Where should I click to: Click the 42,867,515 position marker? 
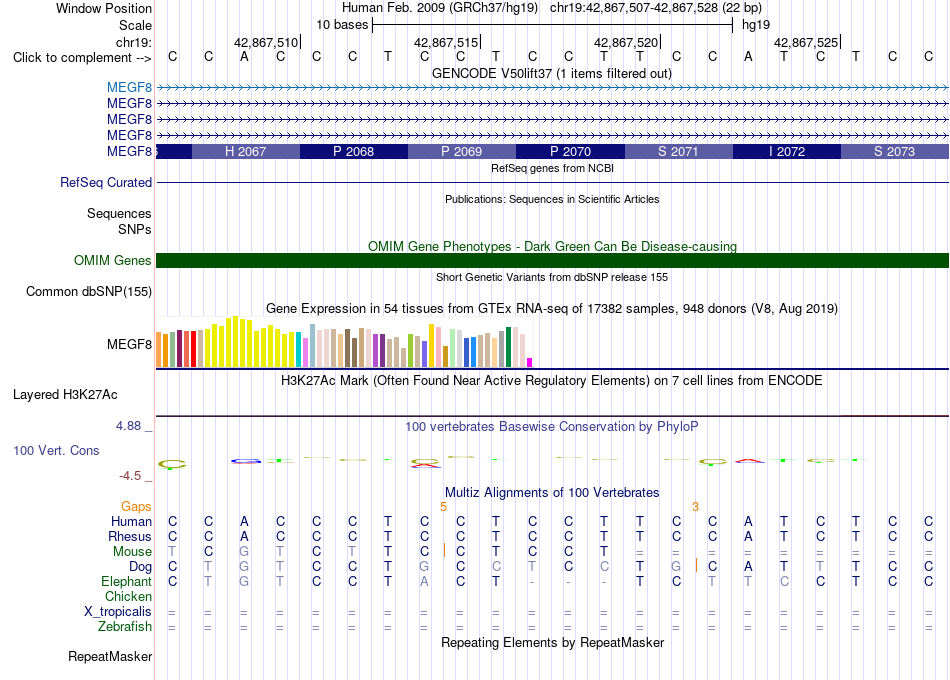coord(446,42)
